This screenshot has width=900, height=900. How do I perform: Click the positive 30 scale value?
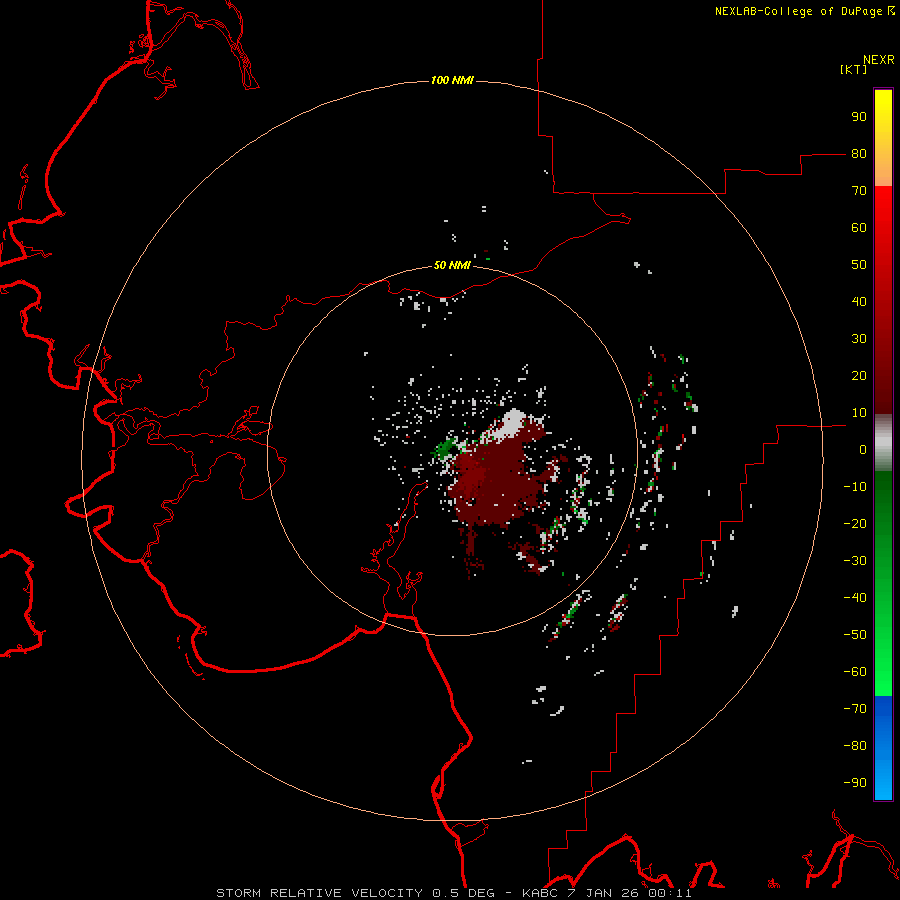tap(859, 339)
